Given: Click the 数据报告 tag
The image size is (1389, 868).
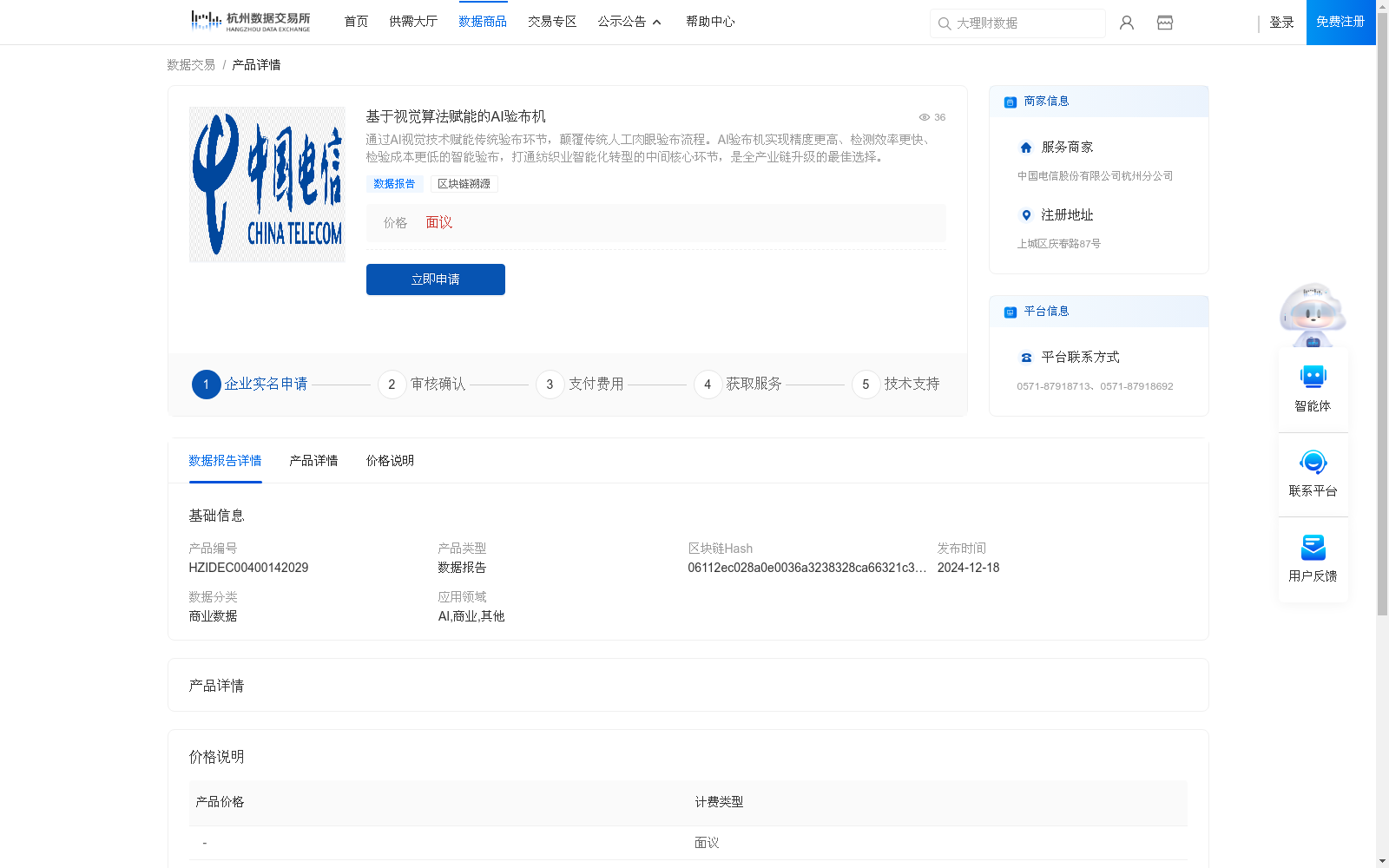Looking at the screenshot, I should click(394, 184).
